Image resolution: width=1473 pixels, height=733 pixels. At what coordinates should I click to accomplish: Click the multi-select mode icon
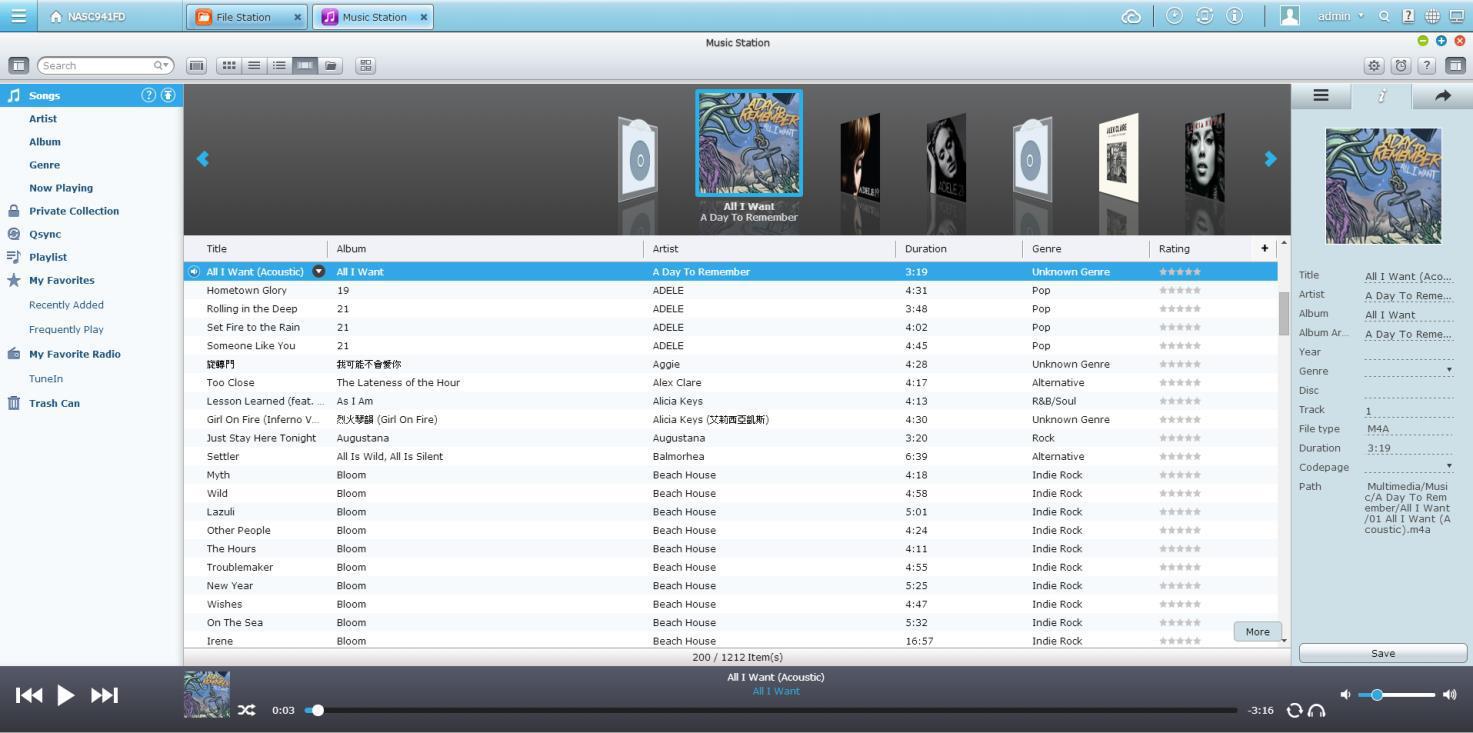tap(365, 65)
